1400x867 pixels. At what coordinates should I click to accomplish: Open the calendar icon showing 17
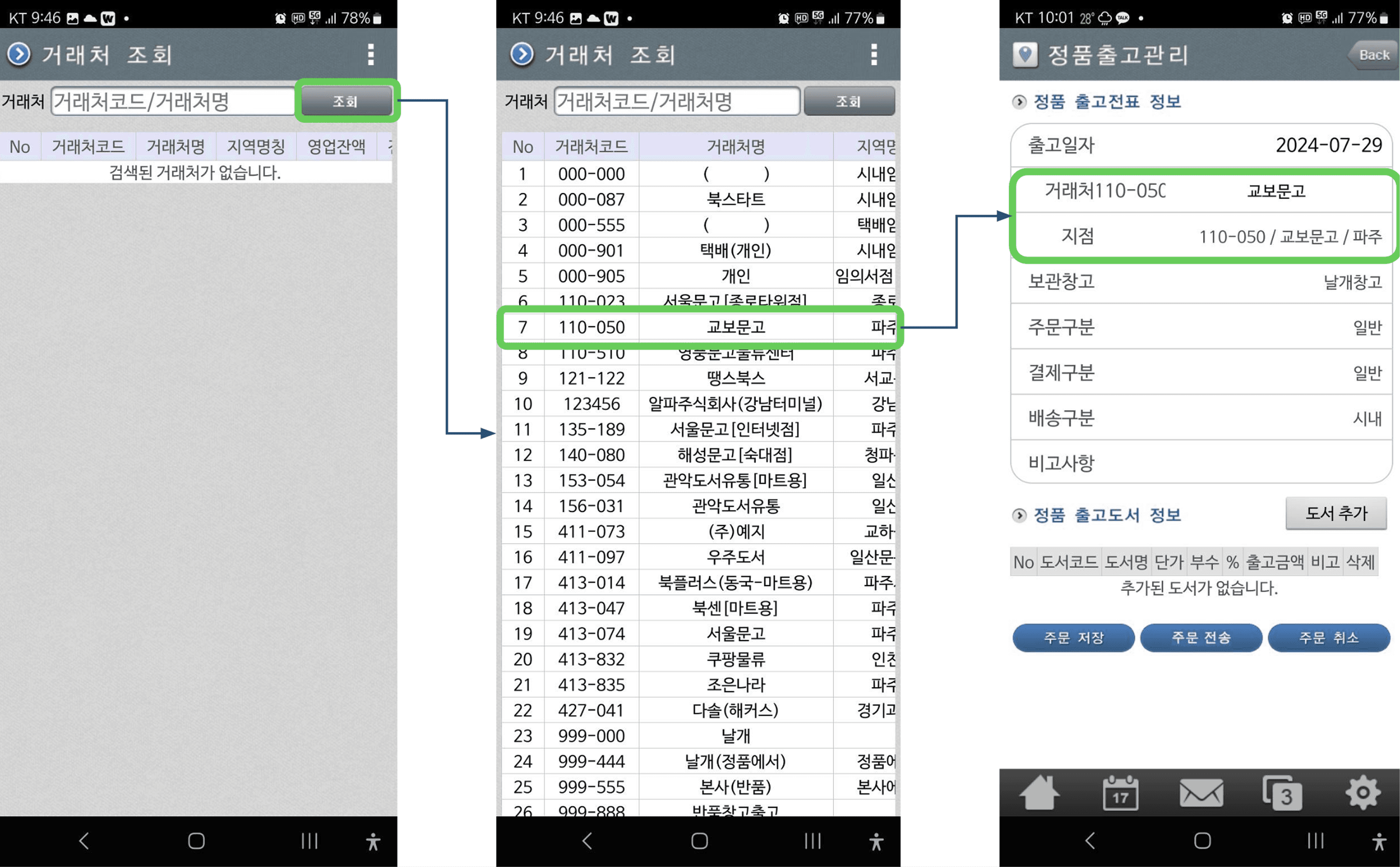coord(1120,793)
